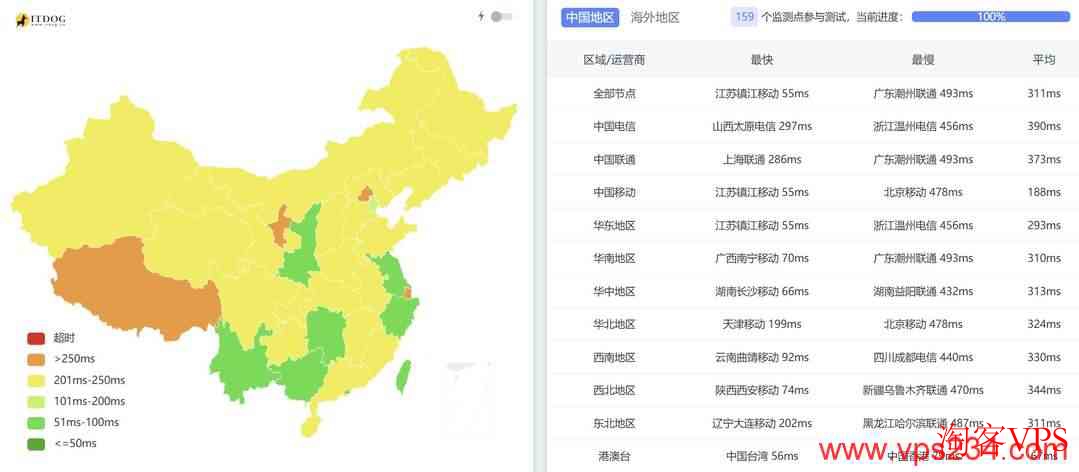
Task: Click the 东北地区 row label
Action: coord(615,423)
